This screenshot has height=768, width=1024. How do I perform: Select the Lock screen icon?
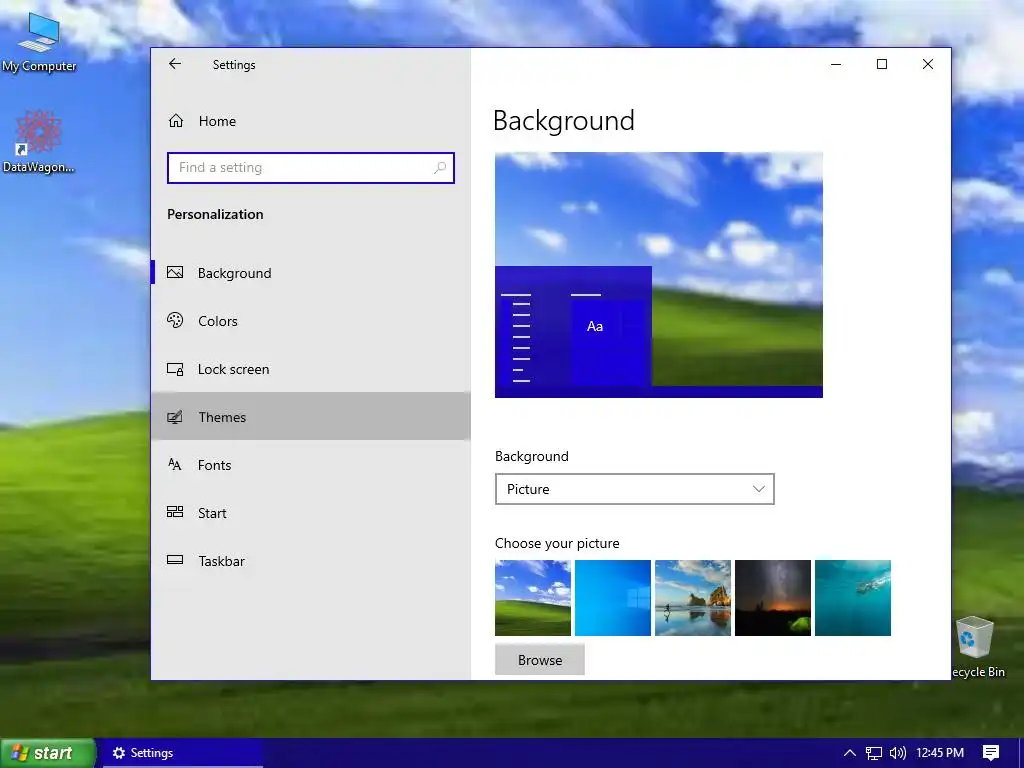[175, 369]
